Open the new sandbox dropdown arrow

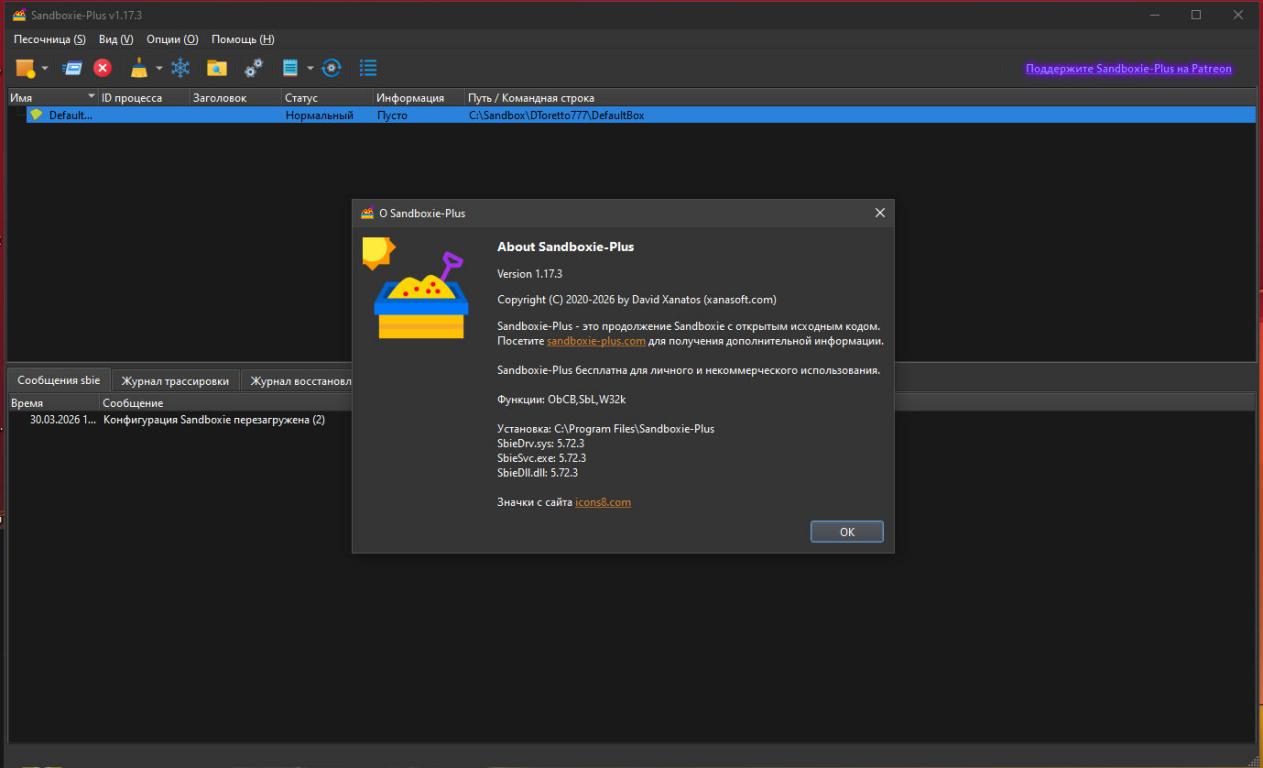click(45, 69)
